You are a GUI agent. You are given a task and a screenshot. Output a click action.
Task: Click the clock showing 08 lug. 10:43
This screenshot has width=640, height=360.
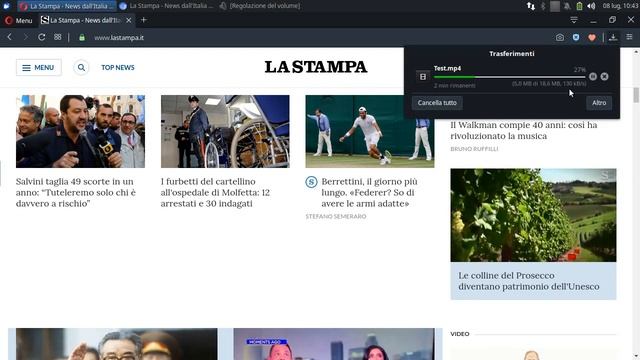point(620,6)
